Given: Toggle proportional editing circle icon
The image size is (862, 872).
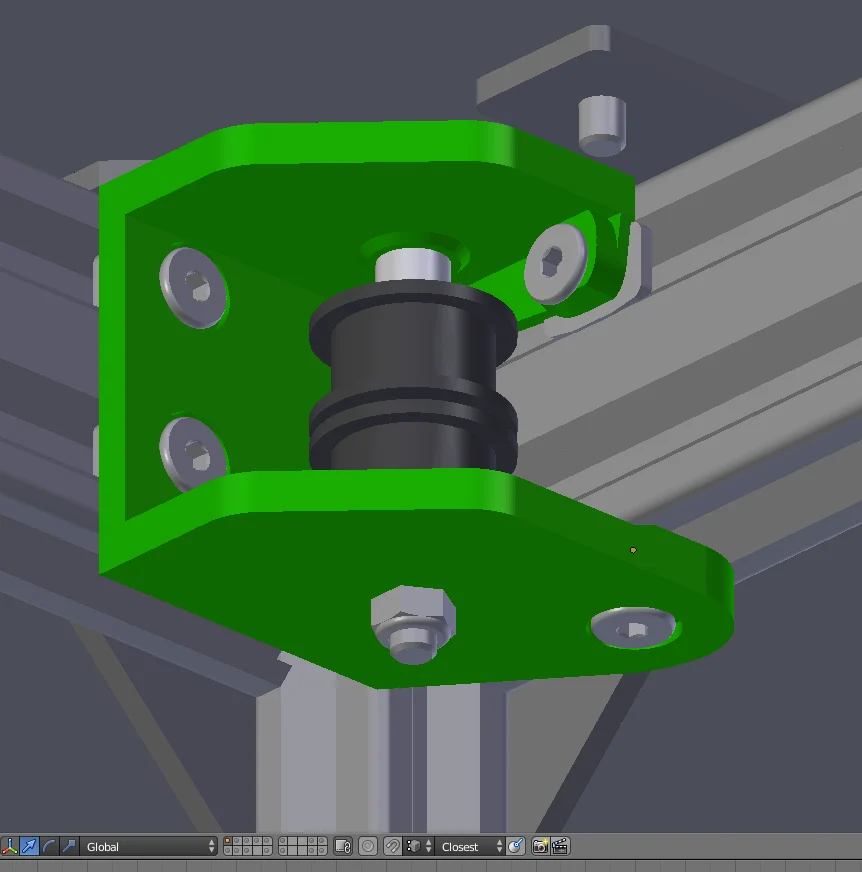Looking at the screenshot, I should click(368, 846).
